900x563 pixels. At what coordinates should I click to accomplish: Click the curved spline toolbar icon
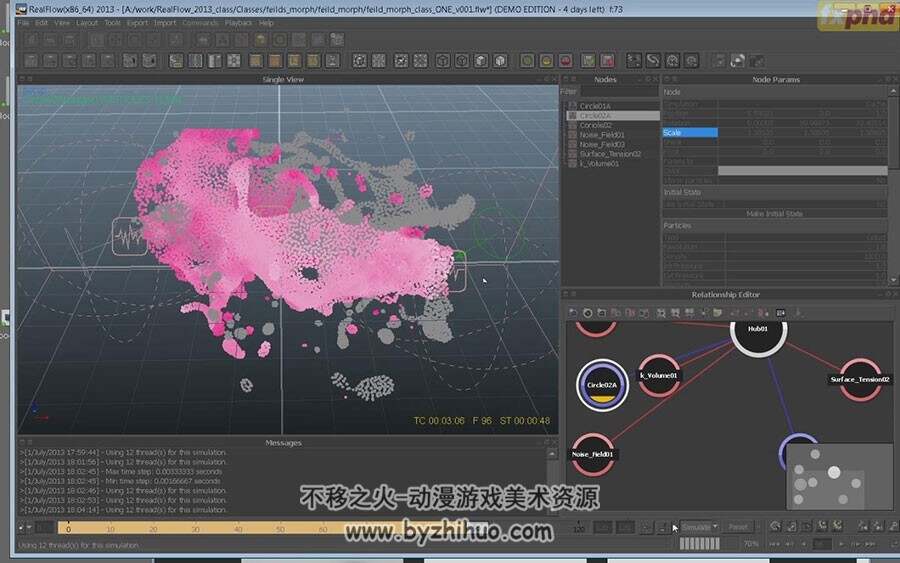653,60
